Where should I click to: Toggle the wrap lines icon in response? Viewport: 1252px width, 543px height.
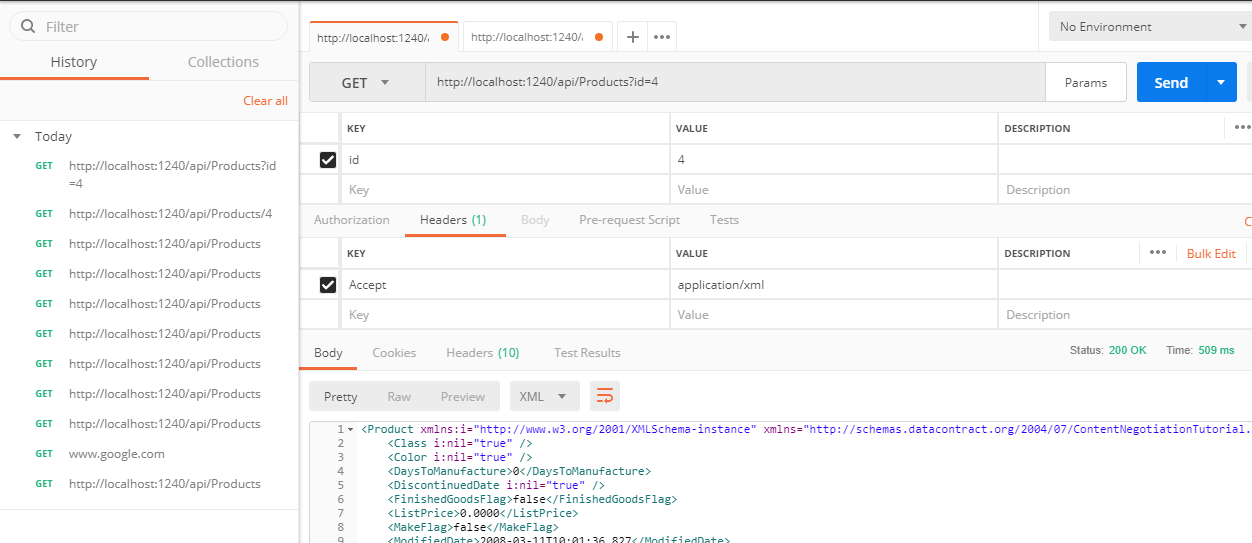(x=604, y=396)
